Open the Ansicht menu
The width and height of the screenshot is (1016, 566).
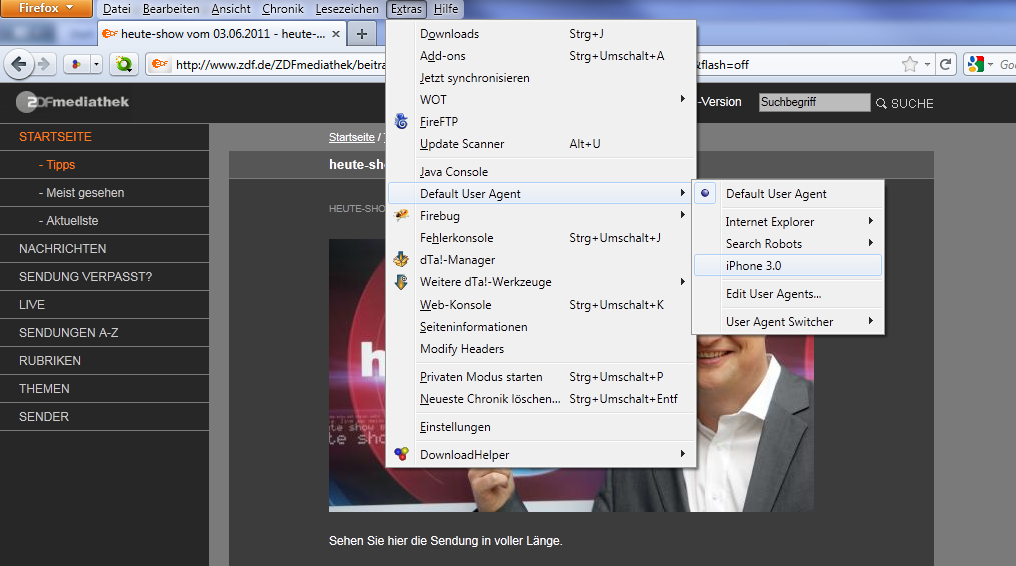tap(231, 9)
